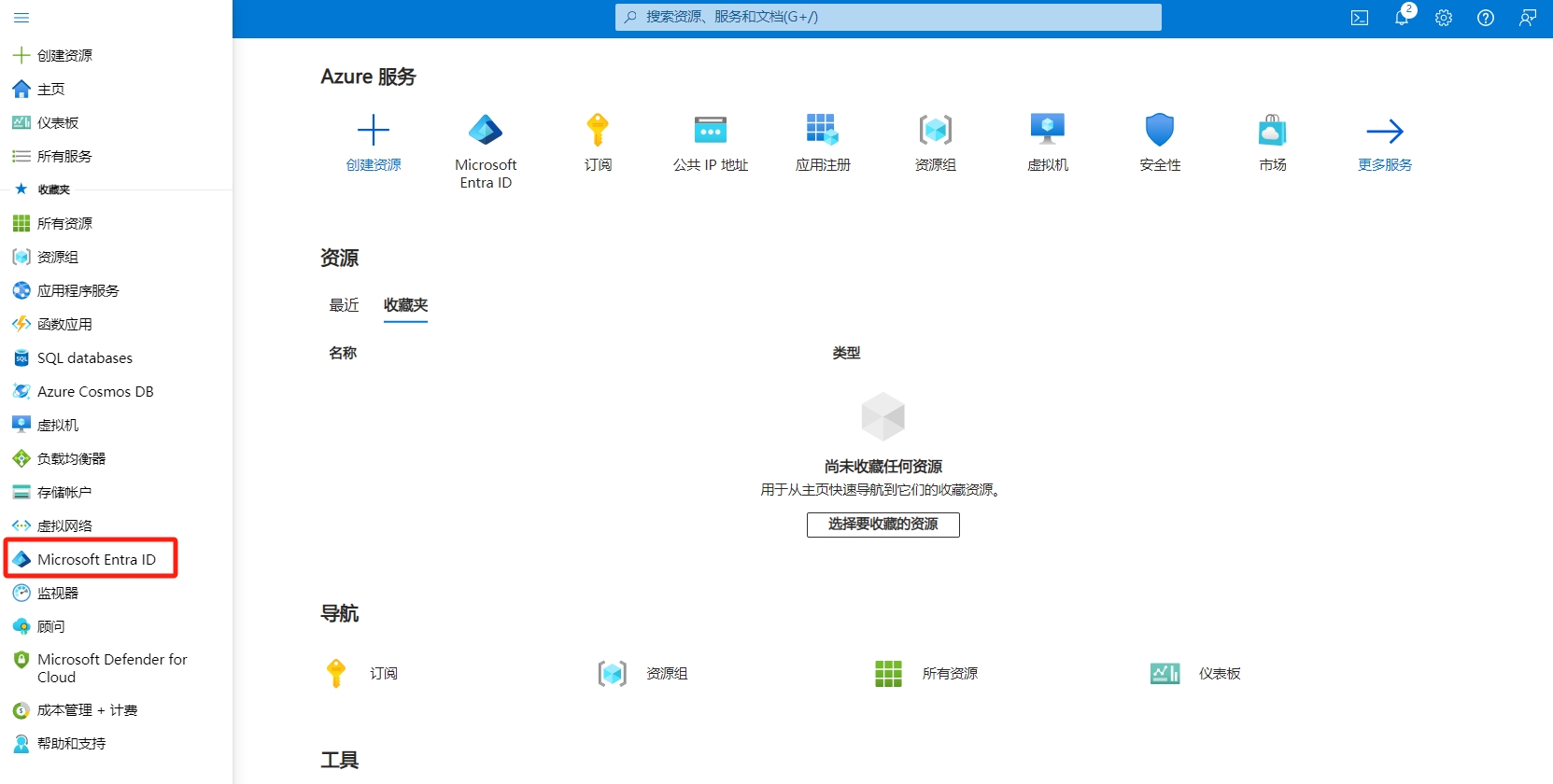Click the 更多服务 arrow link

(1385, 143)
